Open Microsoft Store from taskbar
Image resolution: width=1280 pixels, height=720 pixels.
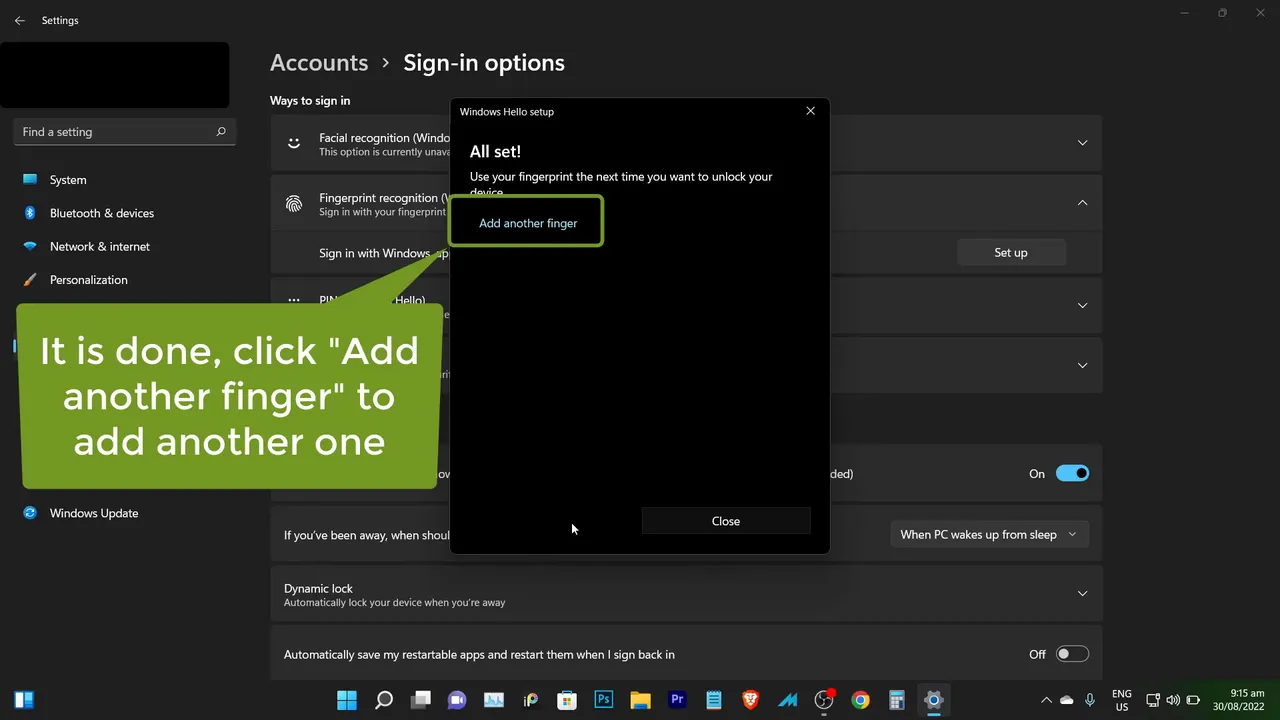point(567,700)
